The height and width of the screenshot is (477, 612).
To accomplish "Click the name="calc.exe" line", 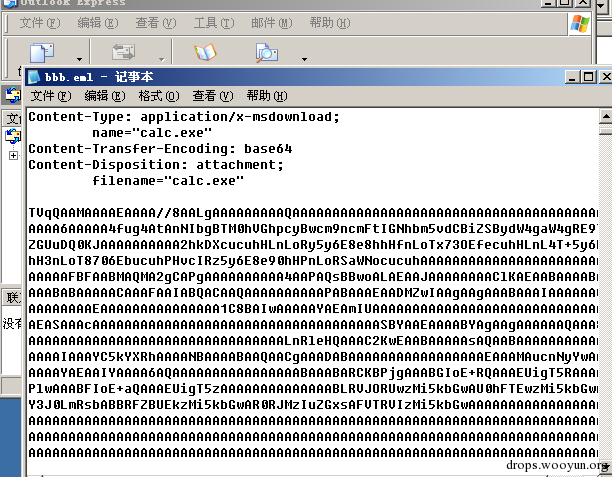I will [152, 133].
